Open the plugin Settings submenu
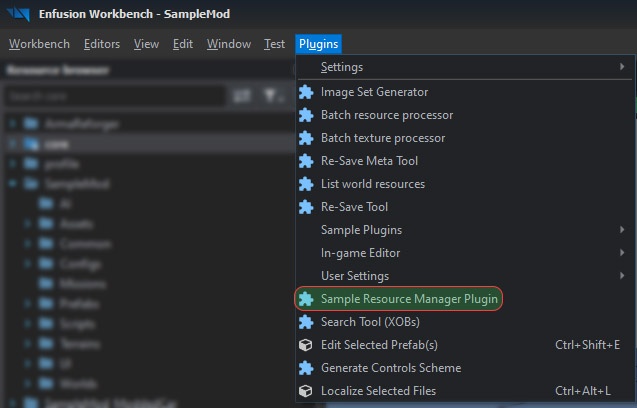This screenshot has width=637, height=408. pos(341,67)
